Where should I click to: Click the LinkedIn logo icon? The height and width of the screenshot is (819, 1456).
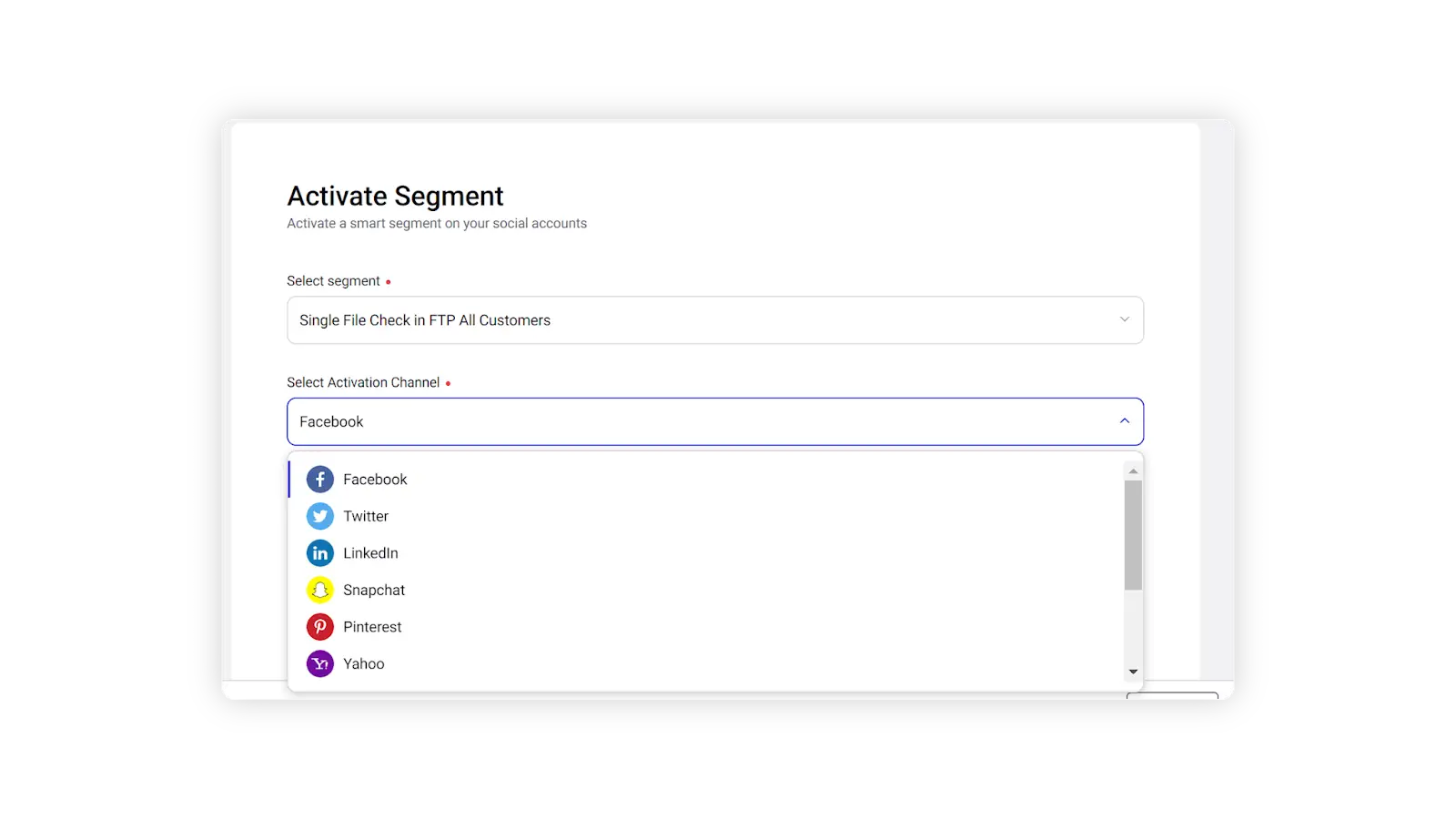[320, 553]
